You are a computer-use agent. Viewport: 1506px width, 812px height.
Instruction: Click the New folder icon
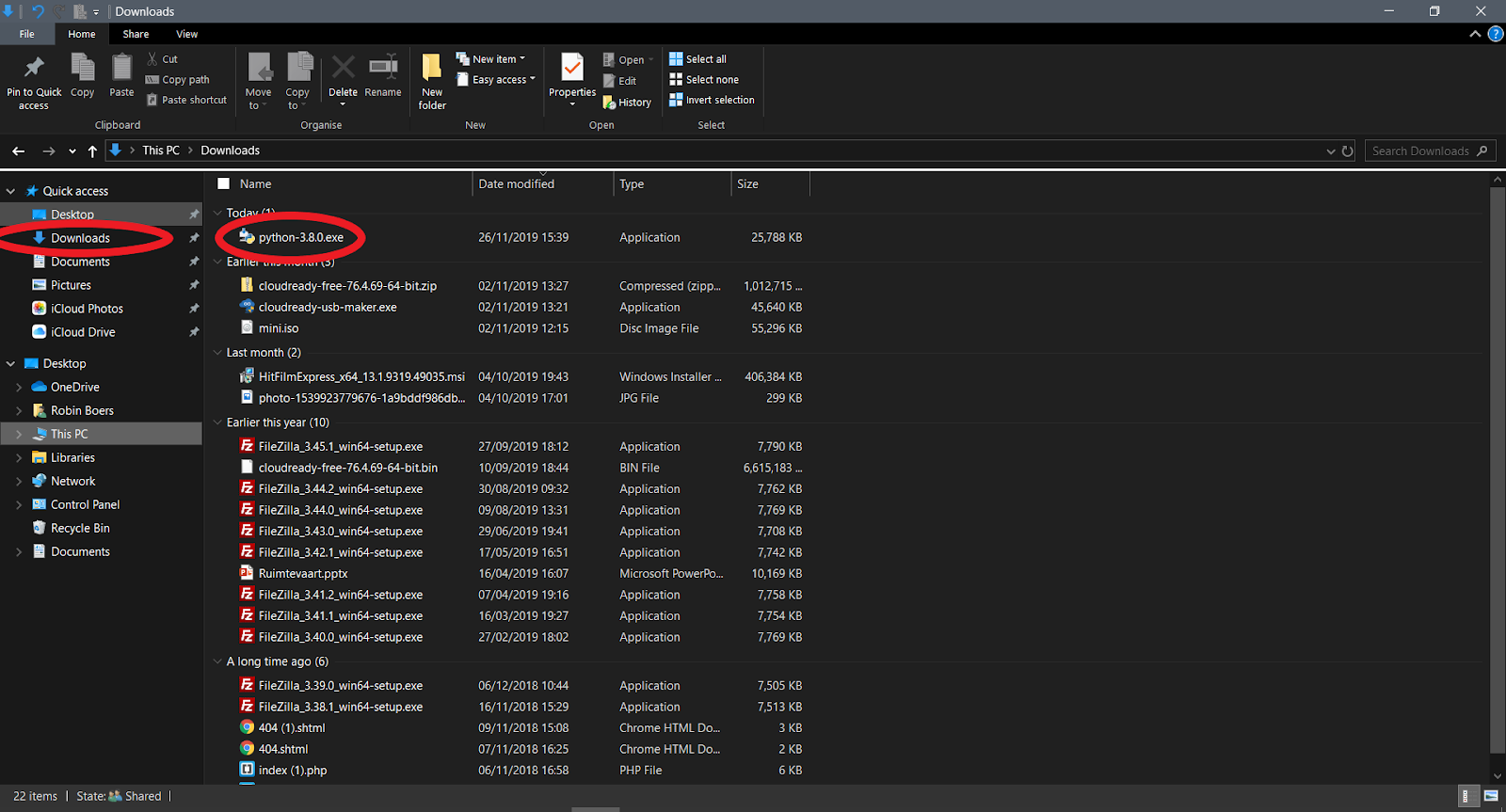tap(432, 68)
